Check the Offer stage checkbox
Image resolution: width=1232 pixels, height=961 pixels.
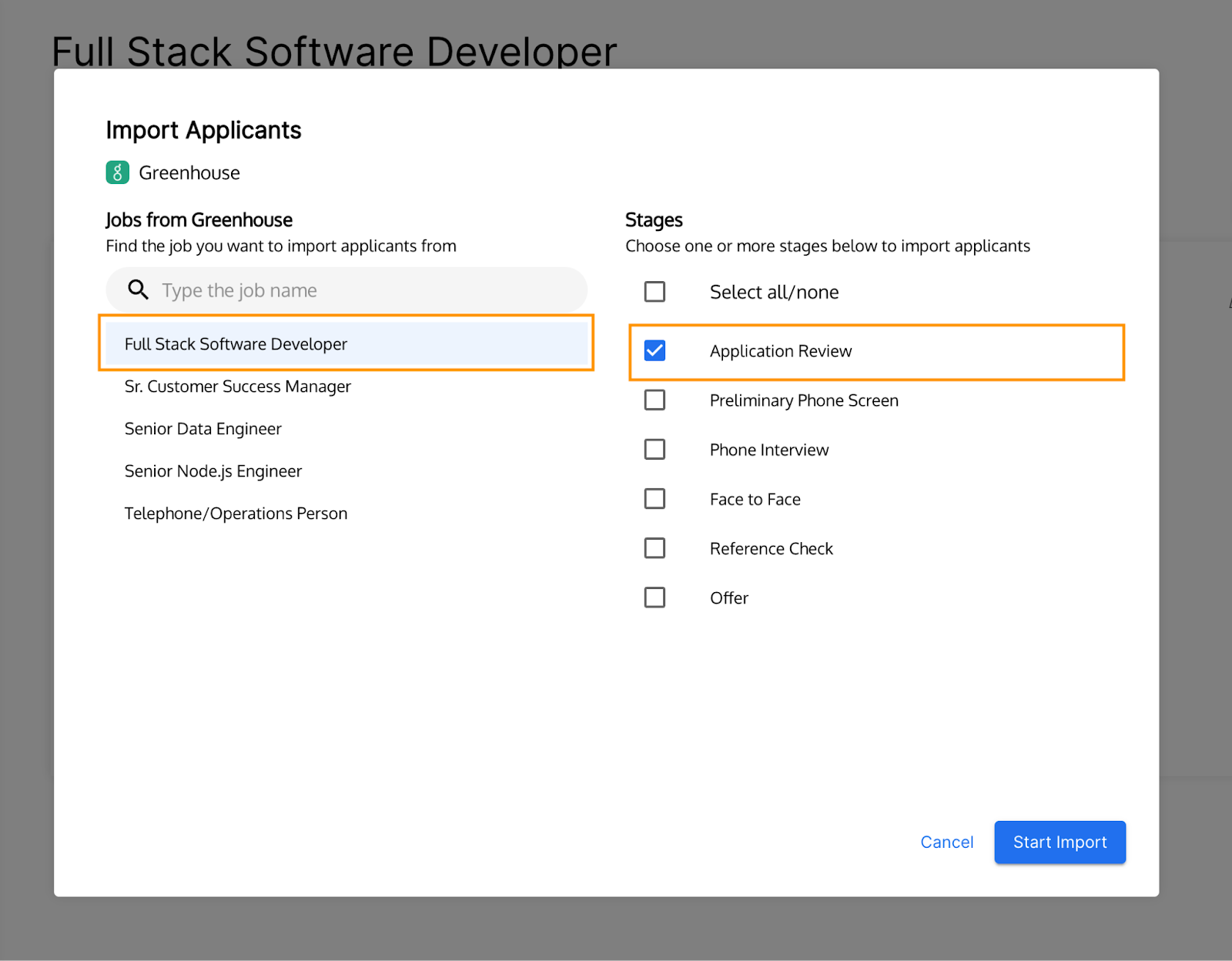[x=654, y=597]
